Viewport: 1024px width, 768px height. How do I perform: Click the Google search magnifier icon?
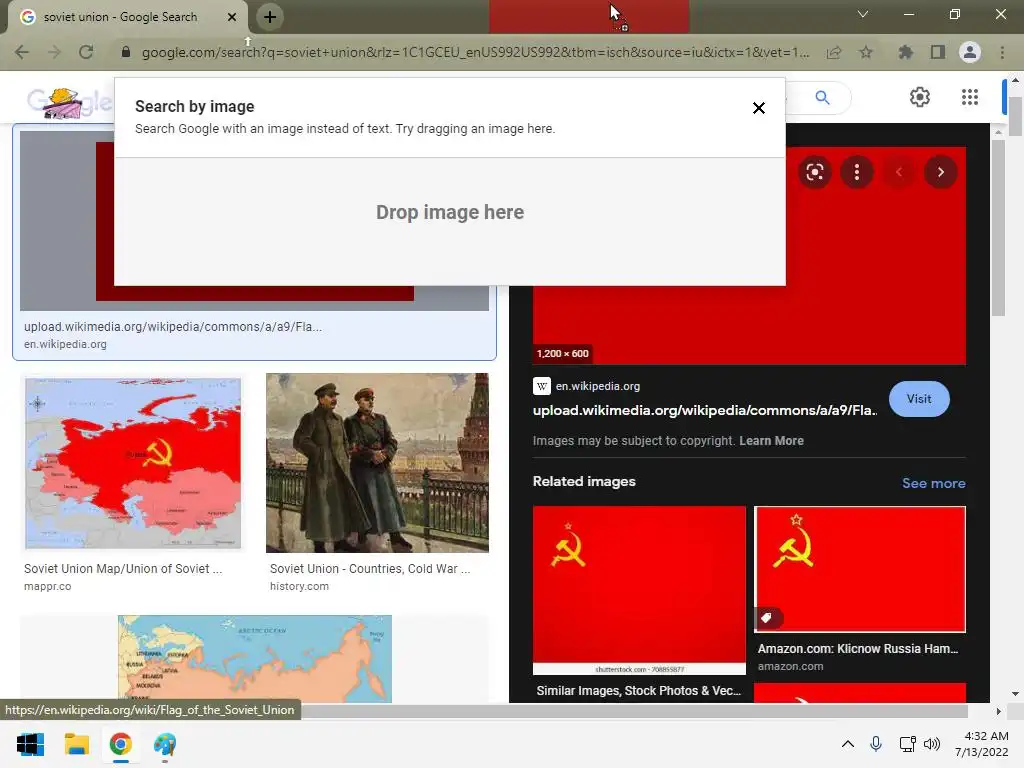point(822,97)
